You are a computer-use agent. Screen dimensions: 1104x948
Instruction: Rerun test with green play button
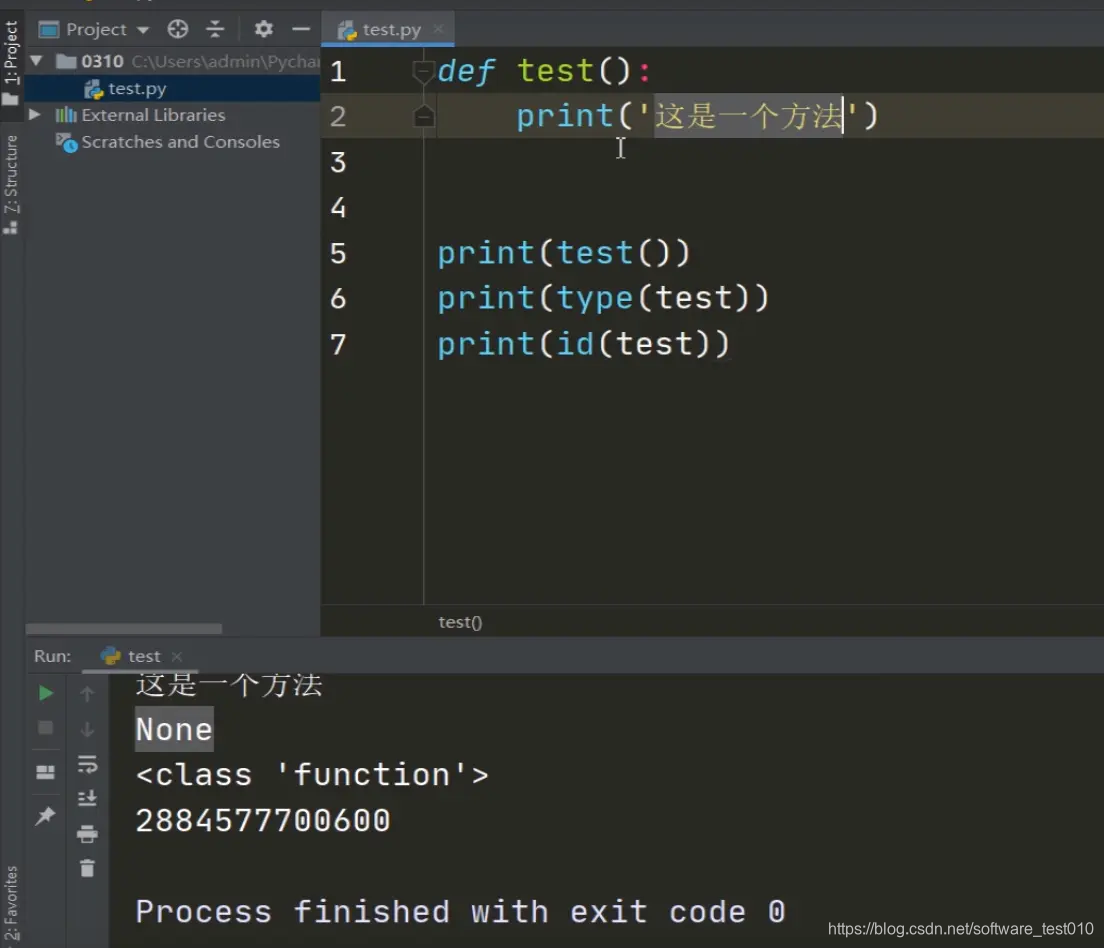point(46,693)
